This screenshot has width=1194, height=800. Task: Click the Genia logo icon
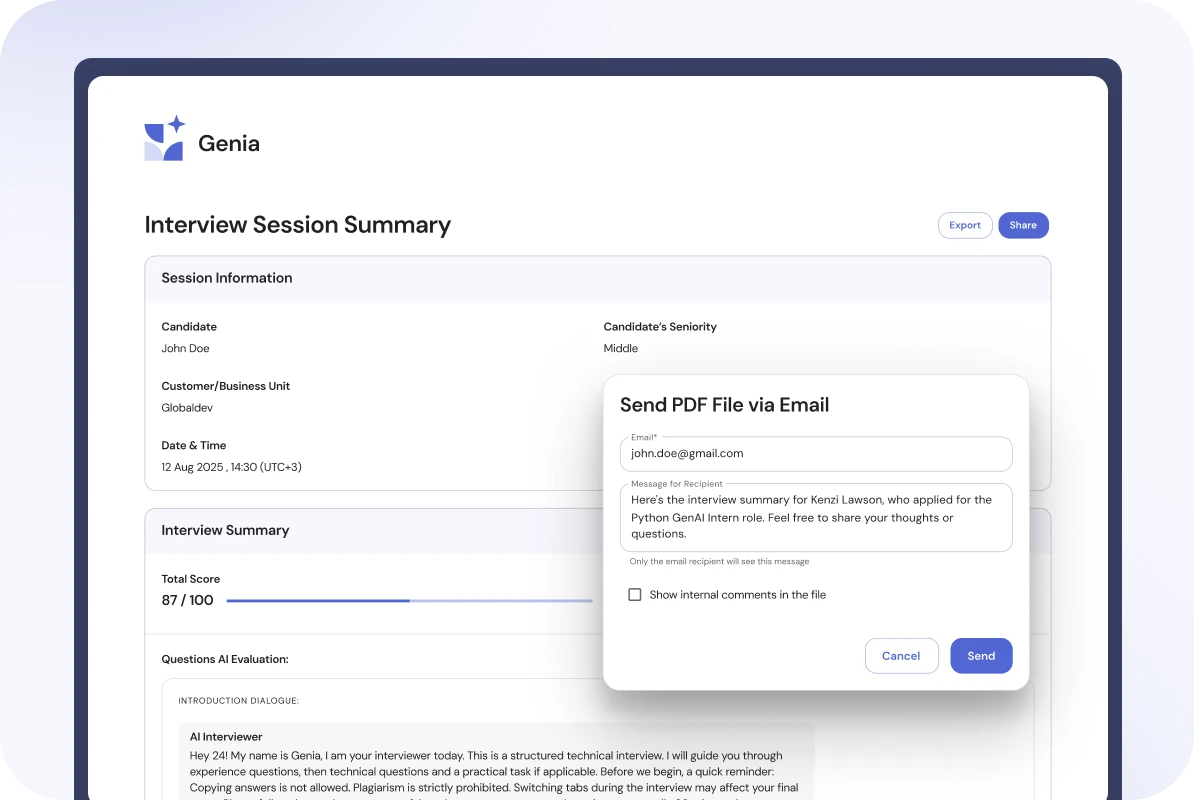coord(165,139)
